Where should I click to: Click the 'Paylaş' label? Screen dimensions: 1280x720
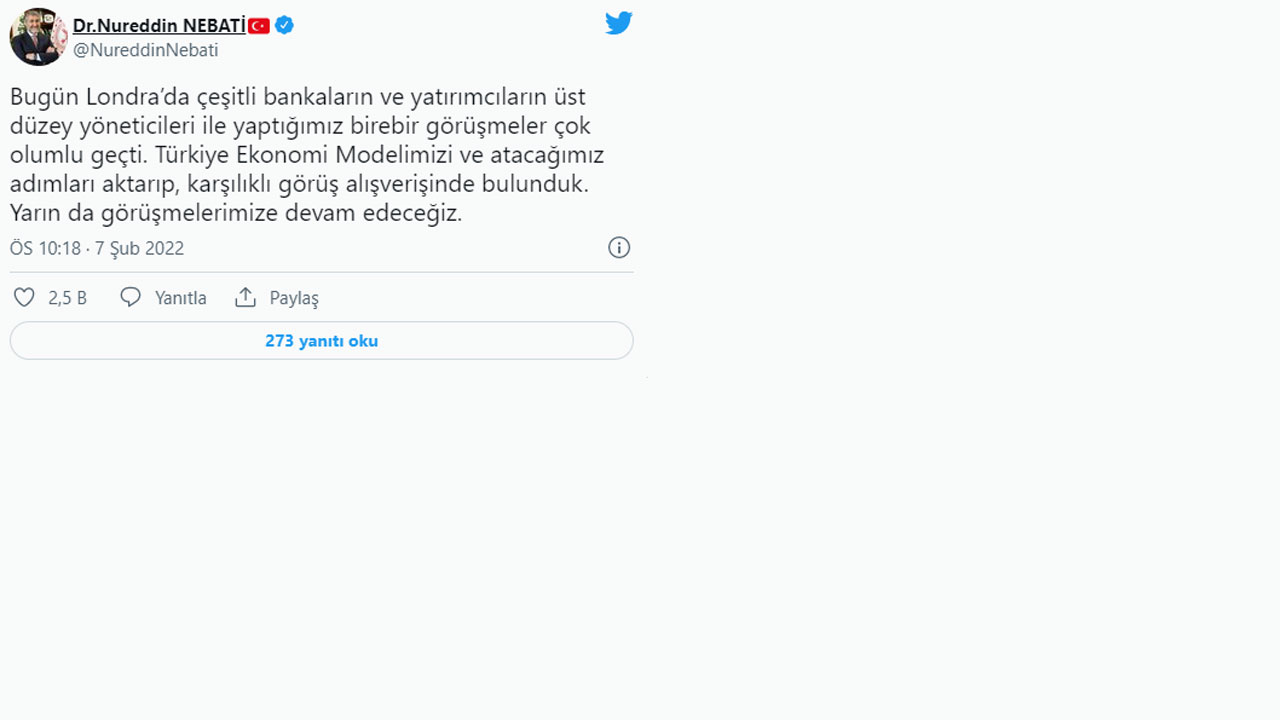pos(293,297)
